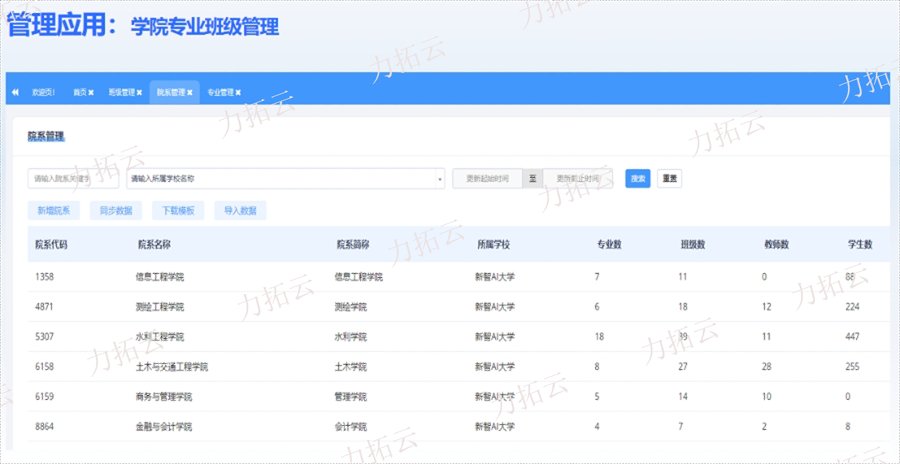Image resolution: width=900 pixels, height=464 pixels.
Task: Click 新智AI大学 in the 8864 row
Action: [495, 427]
